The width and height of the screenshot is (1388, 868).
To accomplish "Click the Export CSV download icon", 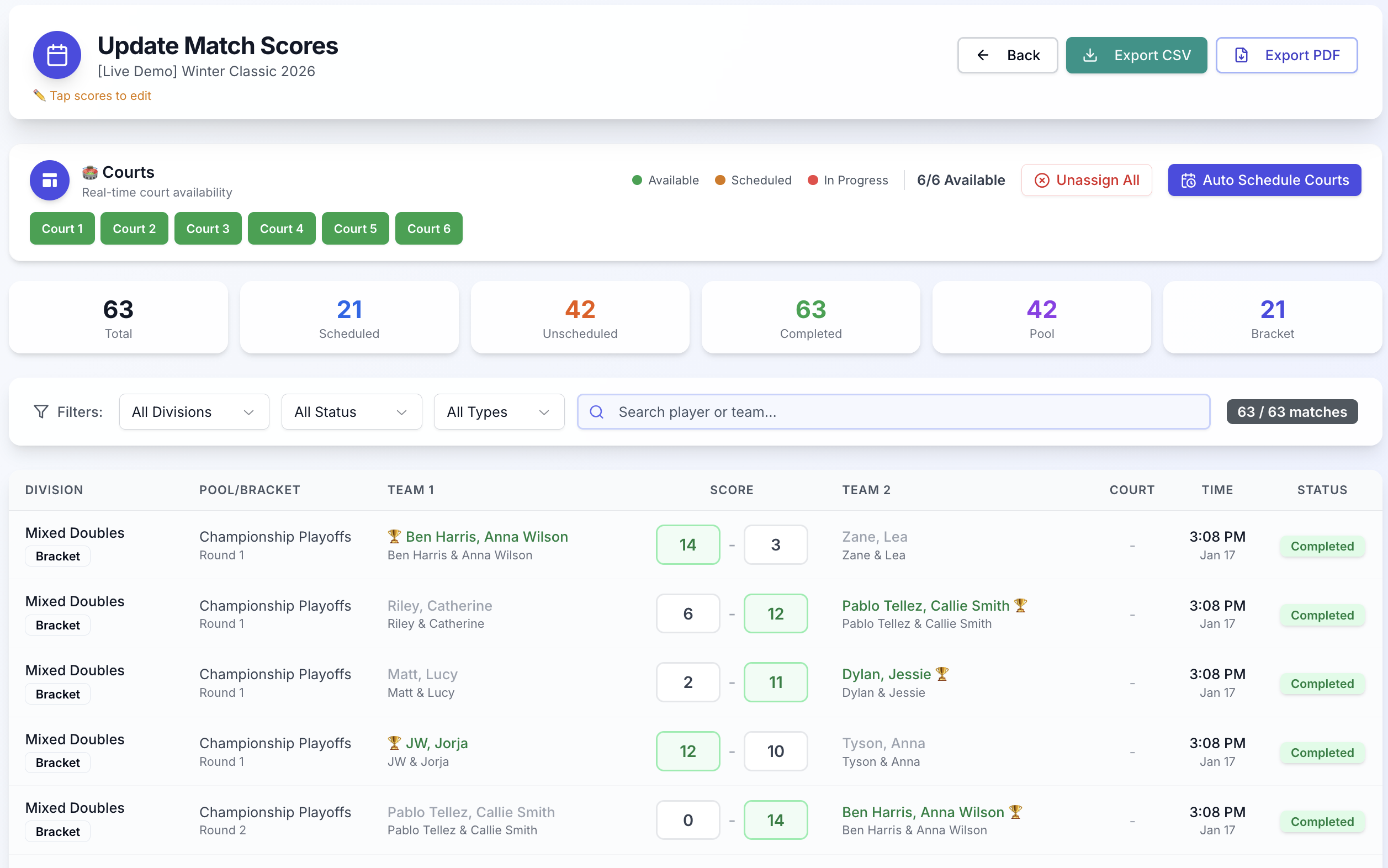I will [1090, 55].
